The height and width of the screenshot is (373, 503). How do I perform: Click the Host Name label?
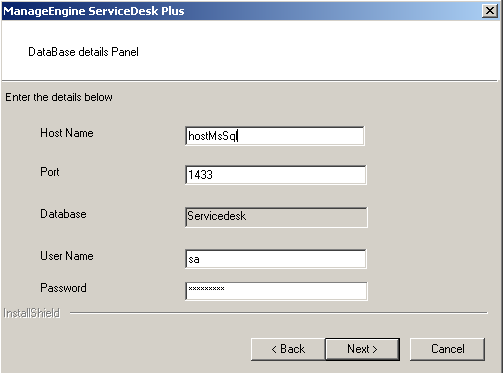pos(67,133)
